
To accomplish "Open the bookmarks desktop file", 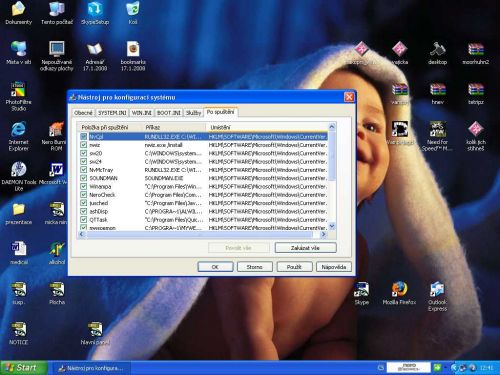I will 133,56.
